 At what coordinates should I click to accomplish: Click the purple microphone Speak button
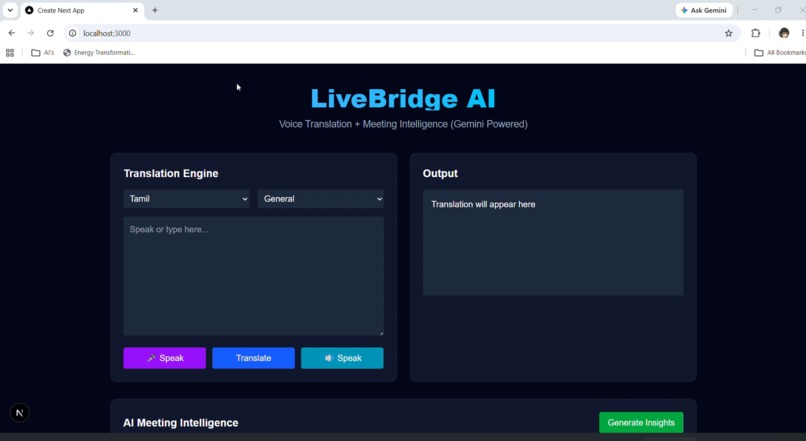164,358
